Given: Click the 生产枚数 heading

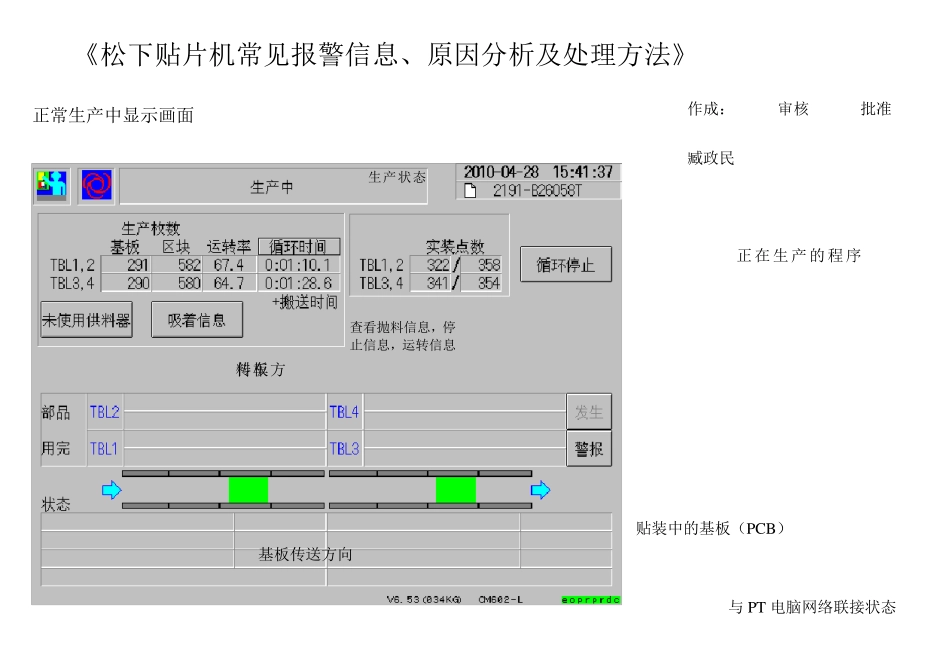Looking at the screenshot, I should [151, 228].
